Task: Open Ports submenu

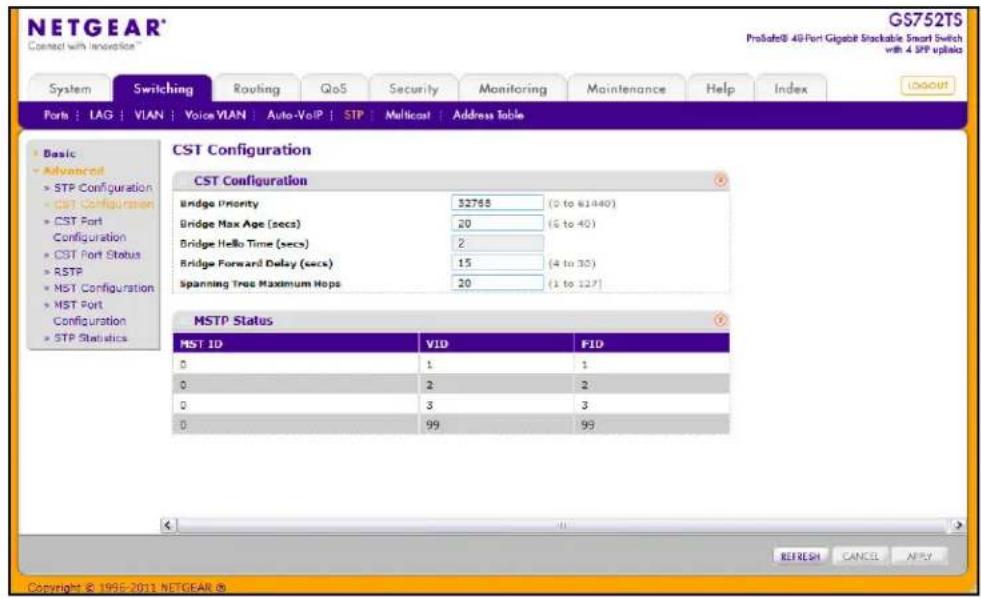Action: coord(56,115)
